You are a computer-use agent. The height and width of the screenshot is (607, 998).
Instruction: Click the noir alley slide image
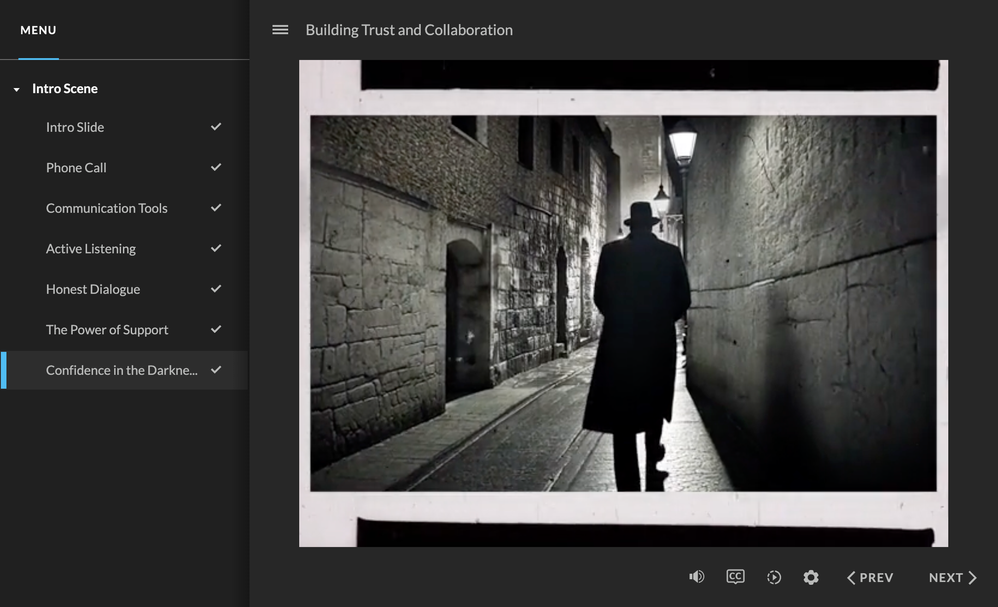[623, 303]
